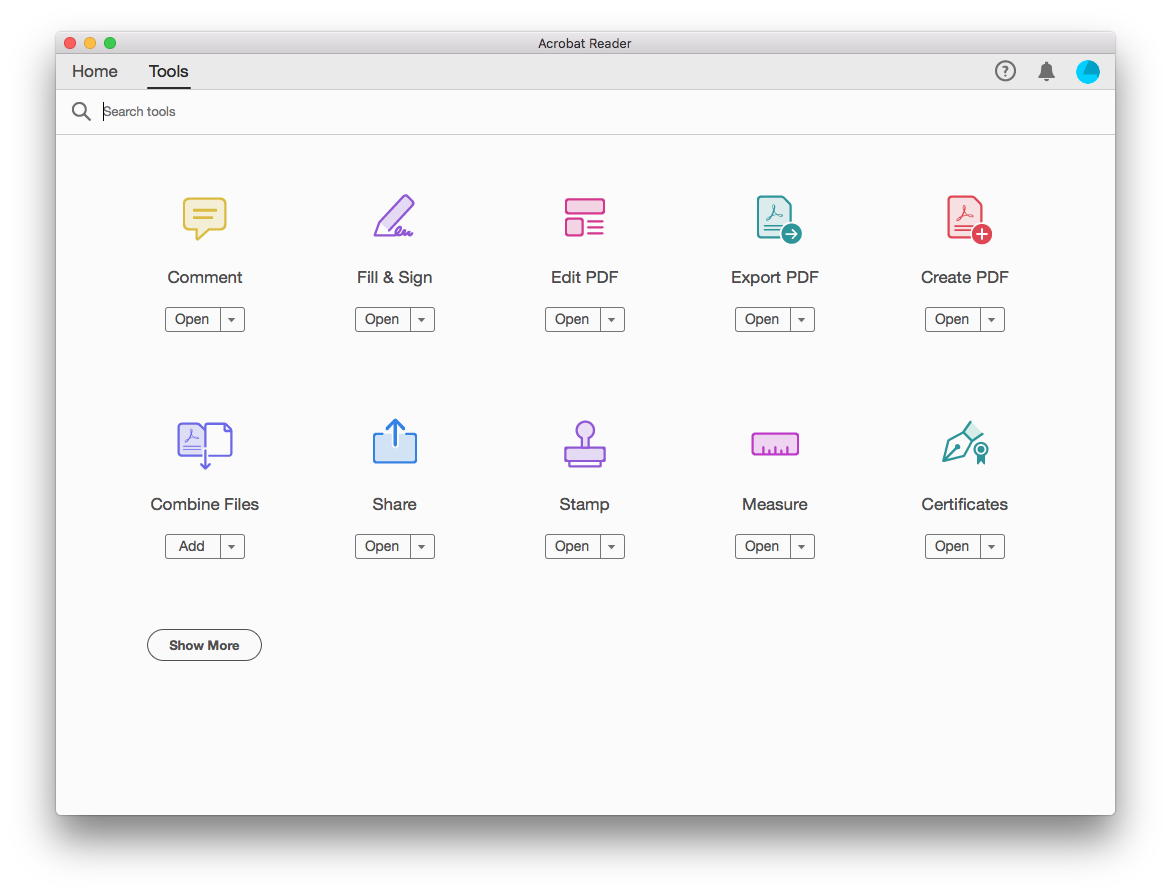Click the Show More button
The height and width of the screenshot is (895, 1171).
point(204,645)
